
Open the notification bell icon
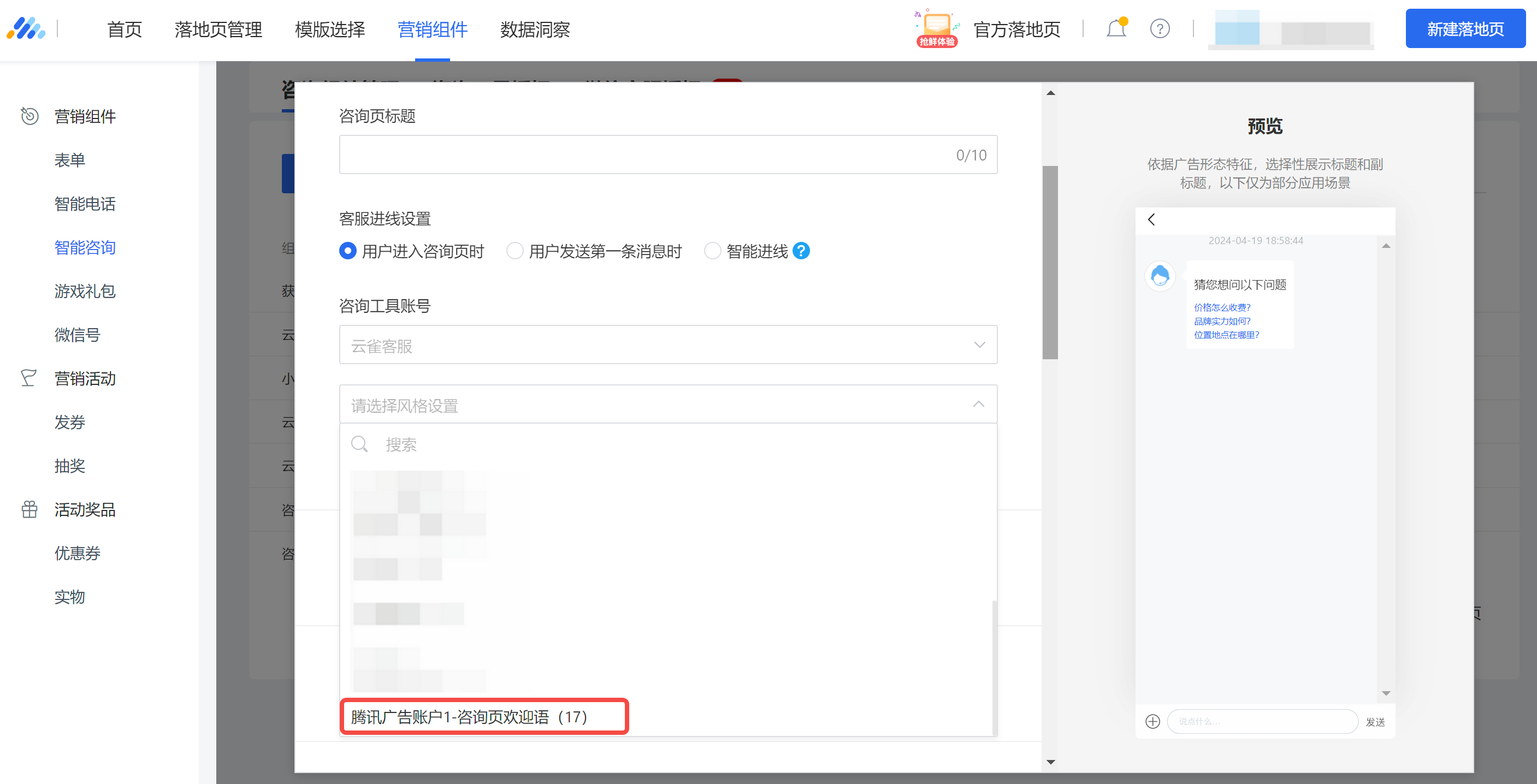[1115, 28]
